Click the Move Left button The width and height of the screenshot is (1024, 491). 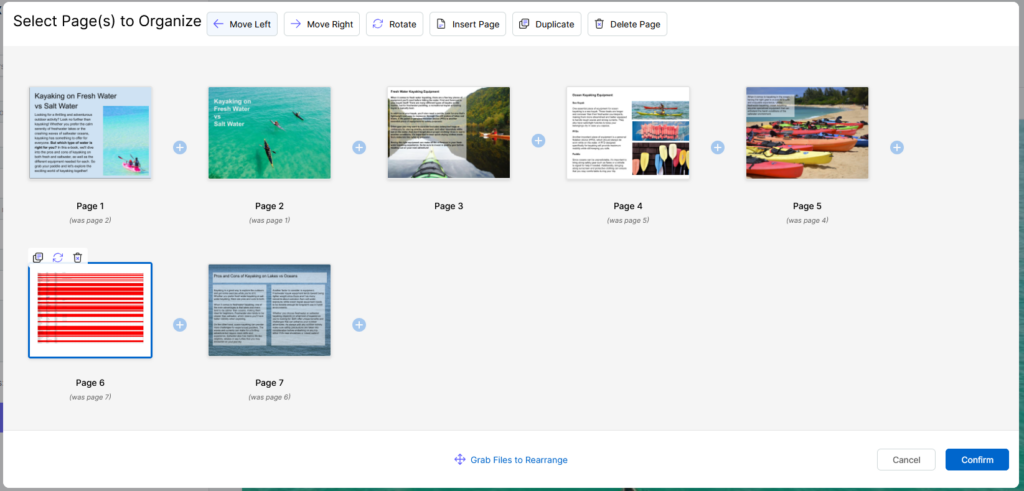(x=242, y=24)
